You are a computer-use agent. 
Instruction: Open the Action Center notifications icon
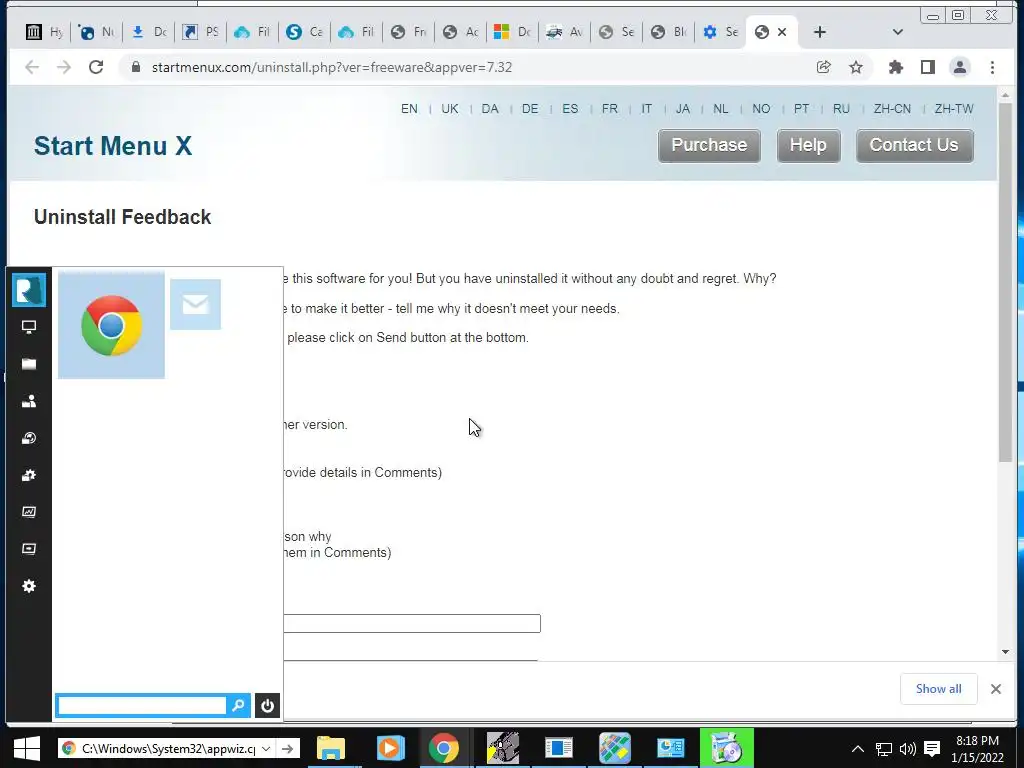tap(932, 749)
